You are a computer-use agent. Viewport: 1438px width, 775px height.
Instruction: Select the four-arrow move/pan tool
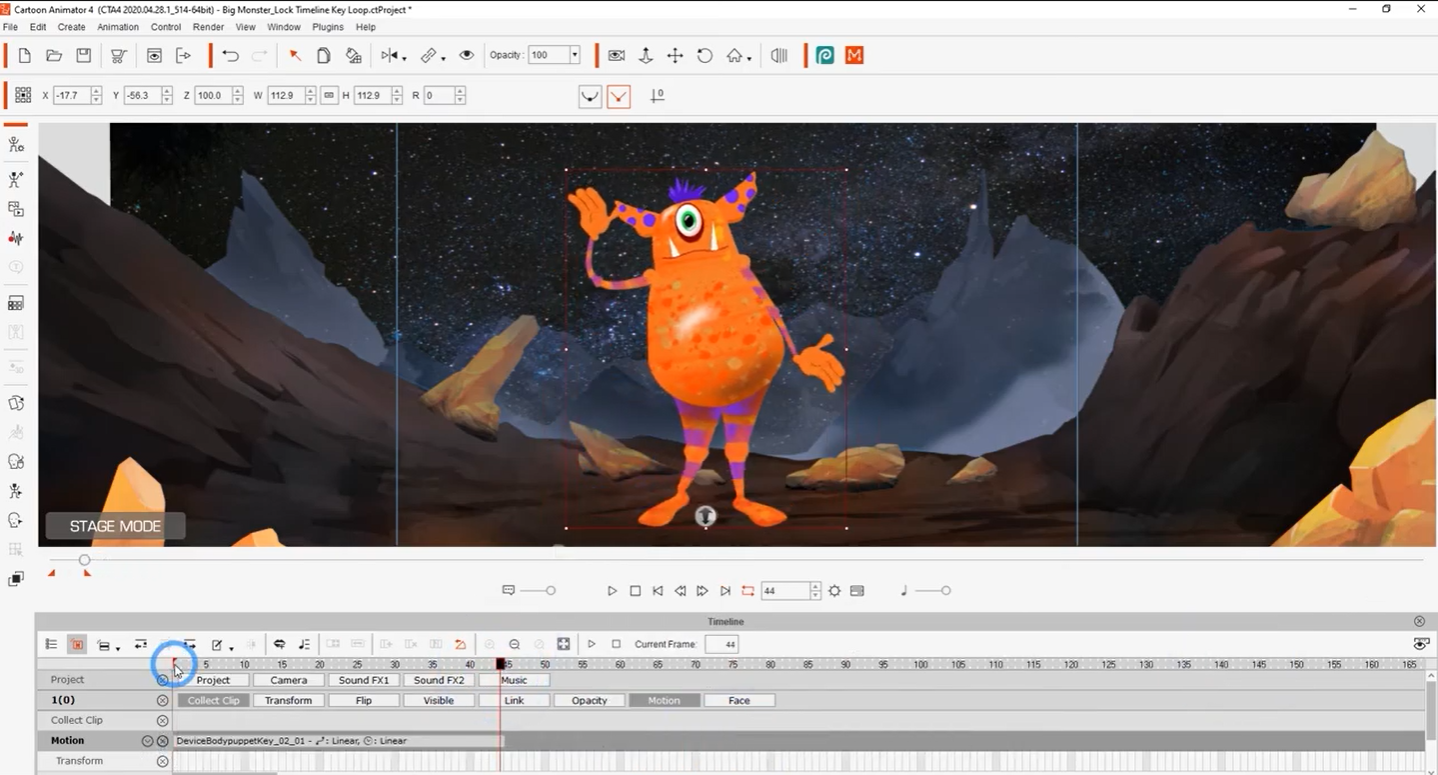(675, 56)
